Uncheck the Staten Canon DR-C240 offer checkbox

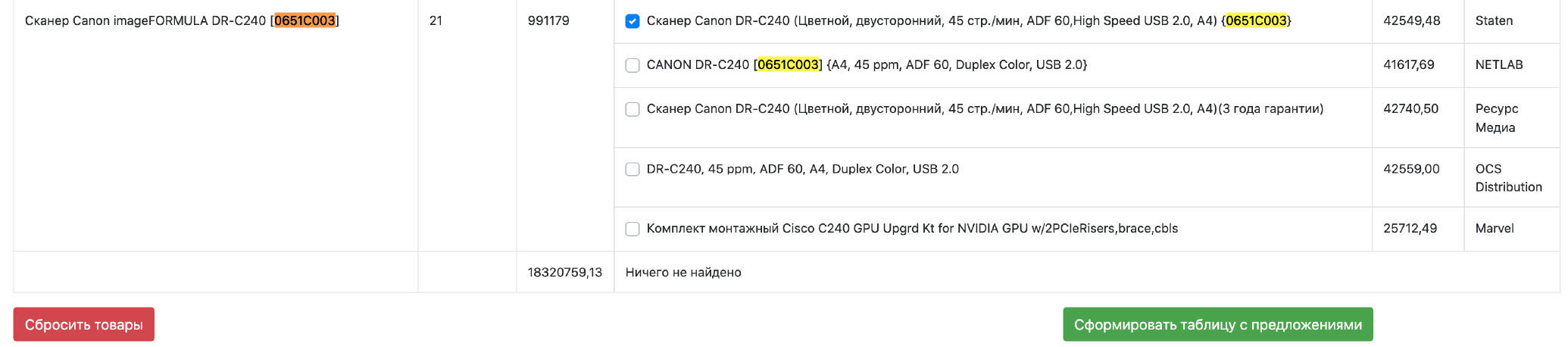[x=632, y=21]
